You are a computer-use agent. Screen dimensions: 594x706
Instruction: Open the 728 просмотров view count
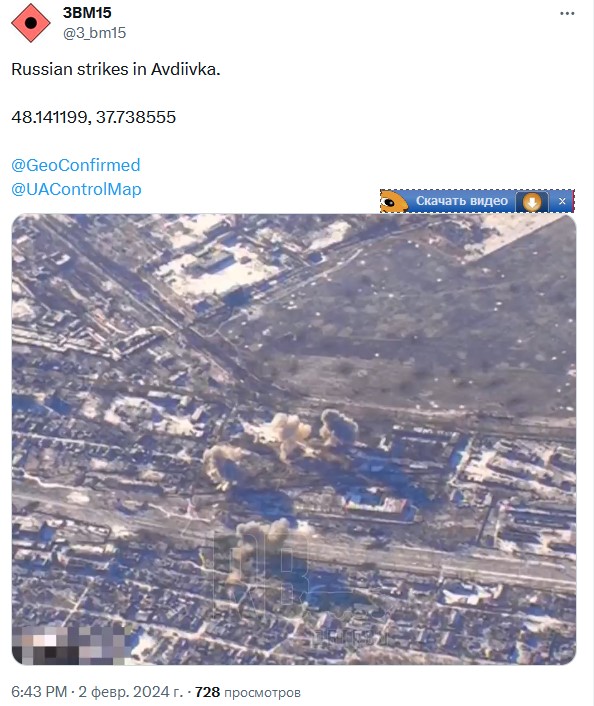(x=247, y=692)
